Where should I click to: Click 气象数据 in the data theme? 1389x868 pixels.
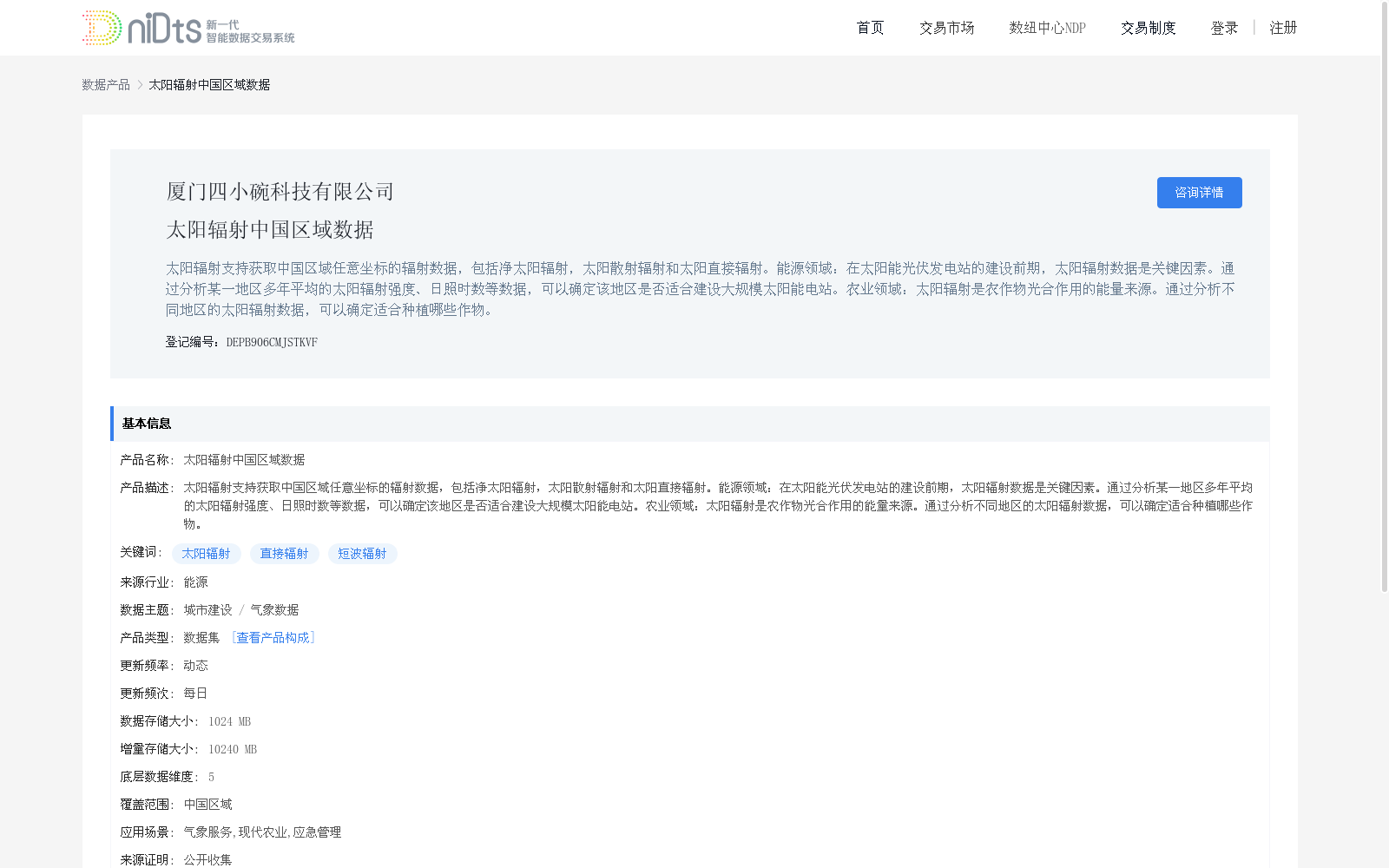274,610
